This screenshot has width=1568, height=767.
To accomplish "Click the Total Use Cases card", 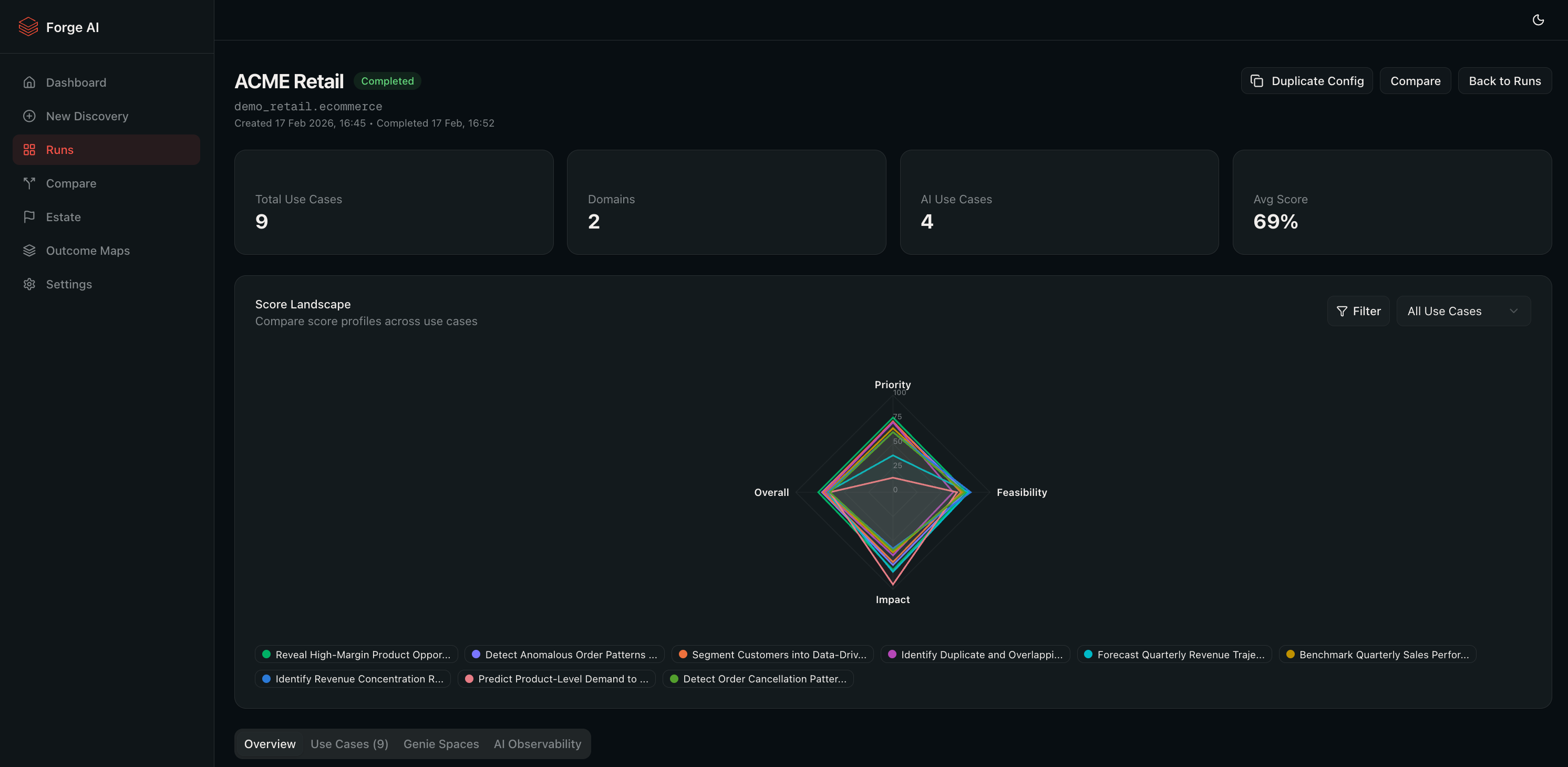I will pos(394,202).
